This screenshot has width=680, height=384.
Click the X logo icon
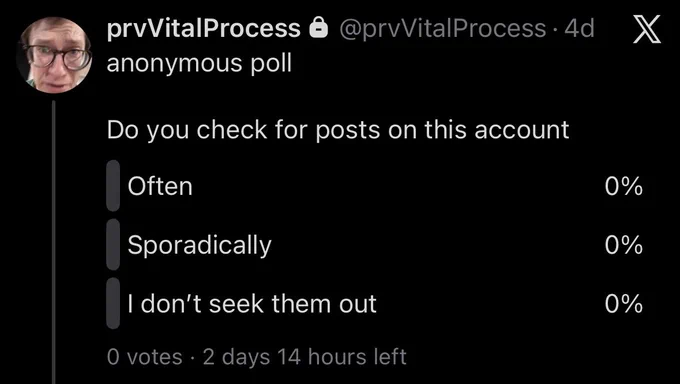[x=647, y=29]
